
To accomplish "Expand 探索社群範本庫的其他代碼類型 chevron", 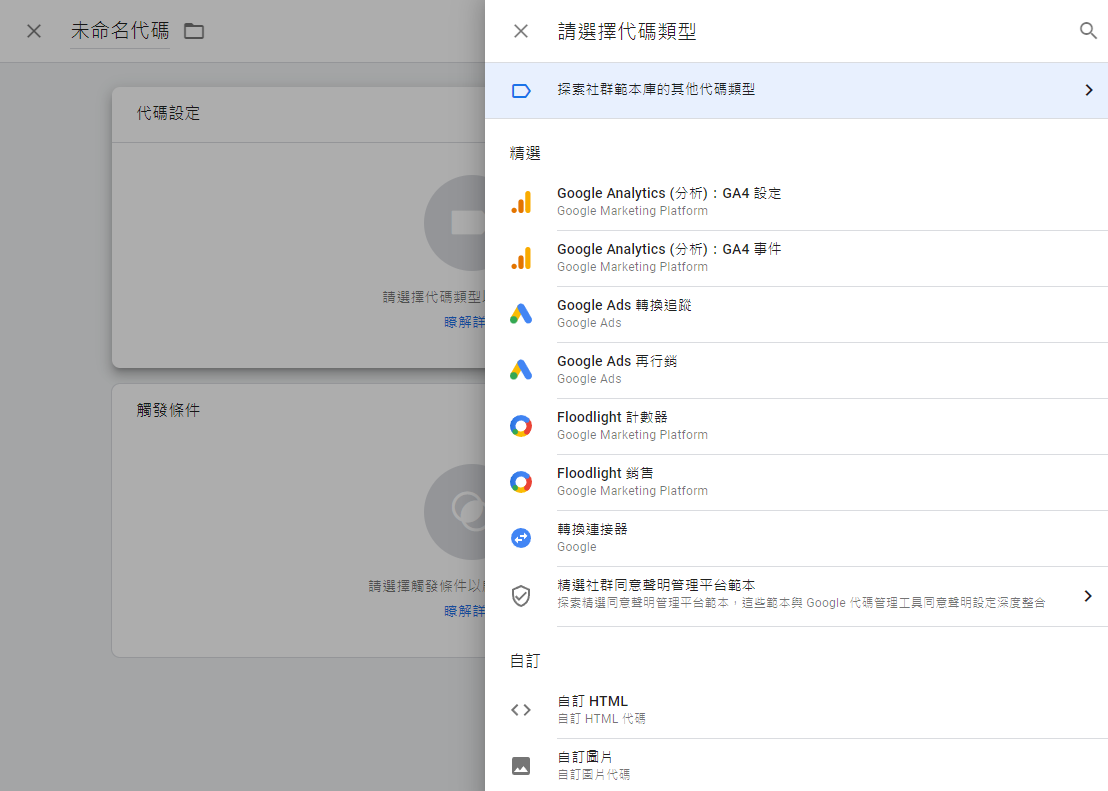I will coord(1088,90).
